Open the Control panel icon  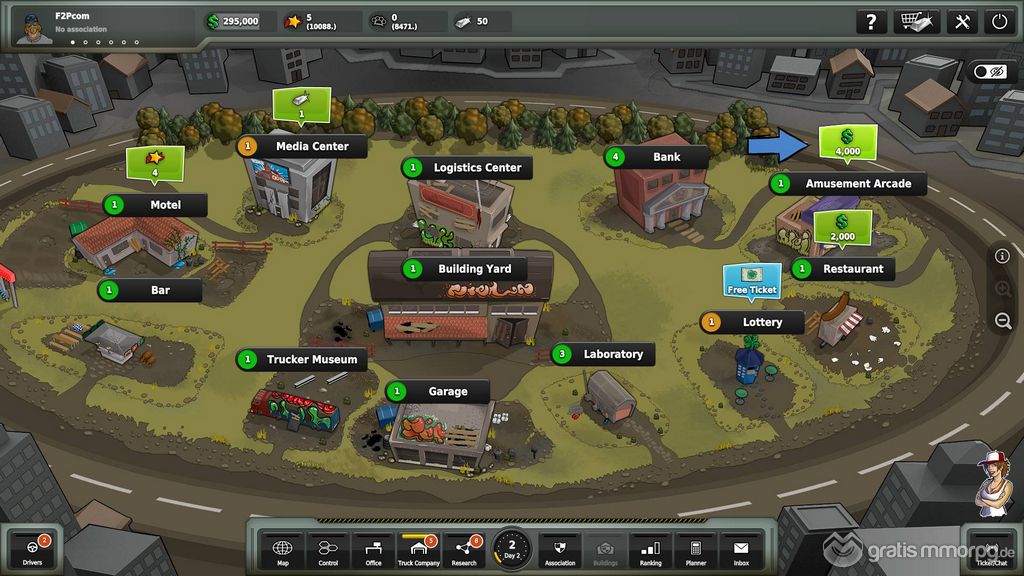click(x=328, y=551)
